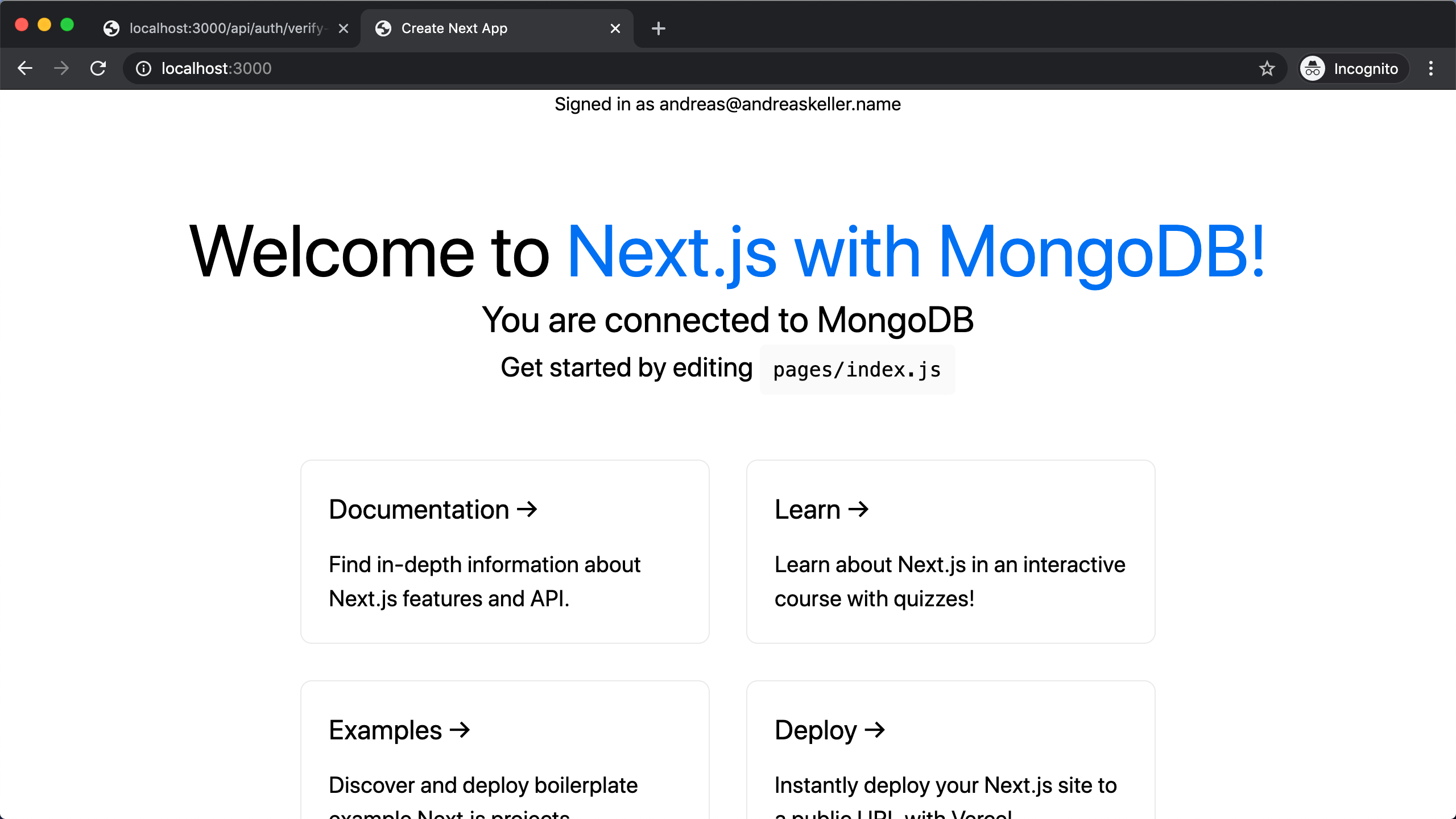
Task: Click the green fullscreen window button
Action: click(67, 24)
